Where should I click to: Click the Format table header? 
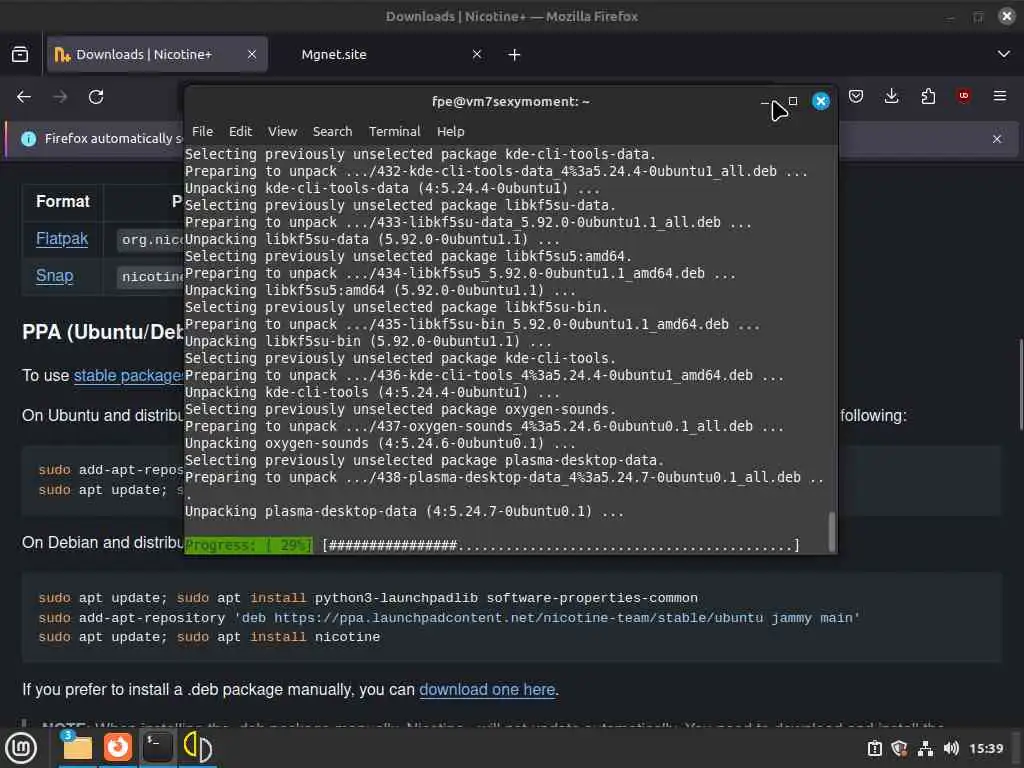[63, 201]
